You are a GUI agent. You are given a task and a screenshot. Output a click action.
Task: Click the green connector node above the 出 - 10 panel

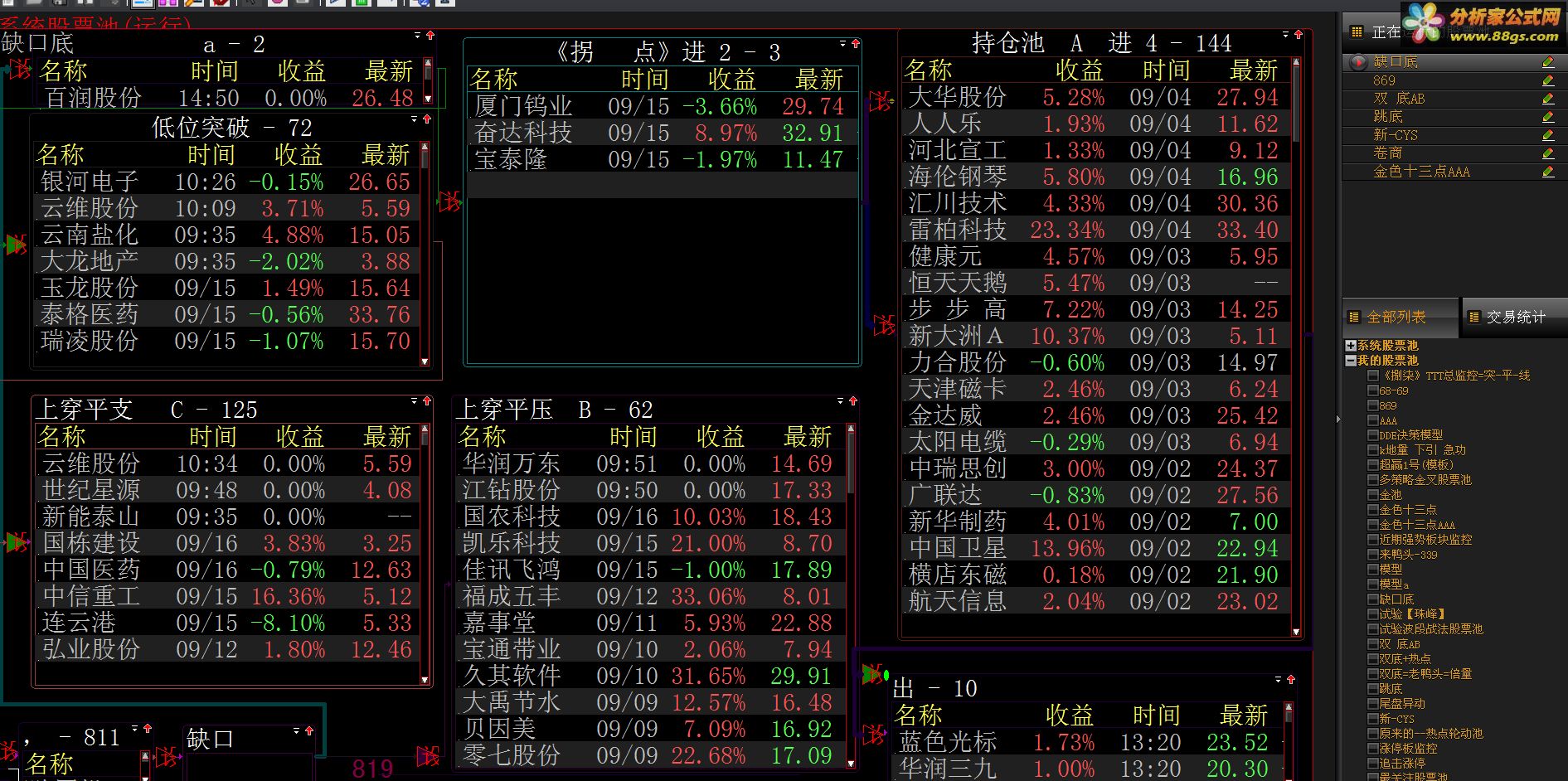click(x=874, y=674)
